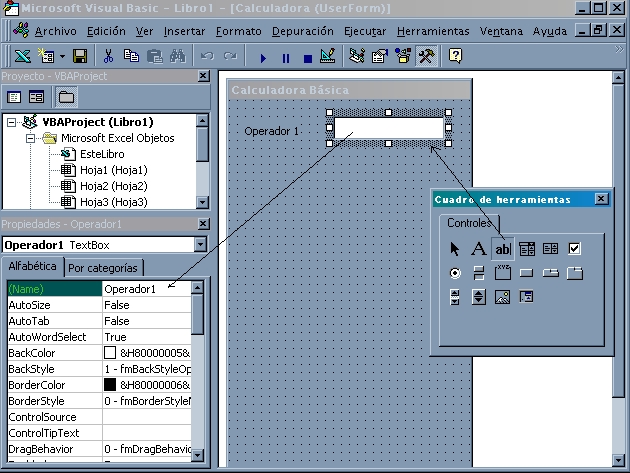Select the OptionButton control in the toolbox
The height and width of the screenshot is (473, 630).
pyautogui.click(x=455, y=272)
